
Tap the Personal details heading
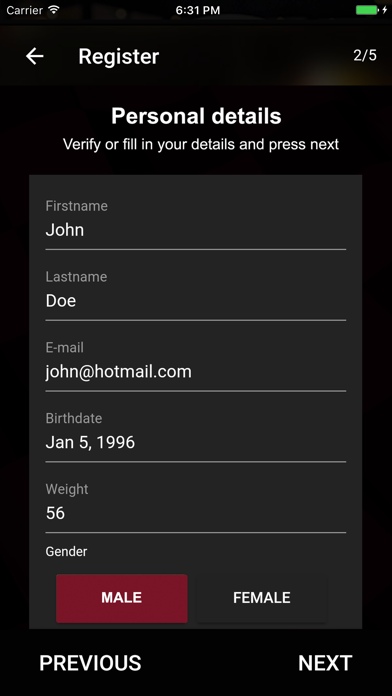point(196,116)
